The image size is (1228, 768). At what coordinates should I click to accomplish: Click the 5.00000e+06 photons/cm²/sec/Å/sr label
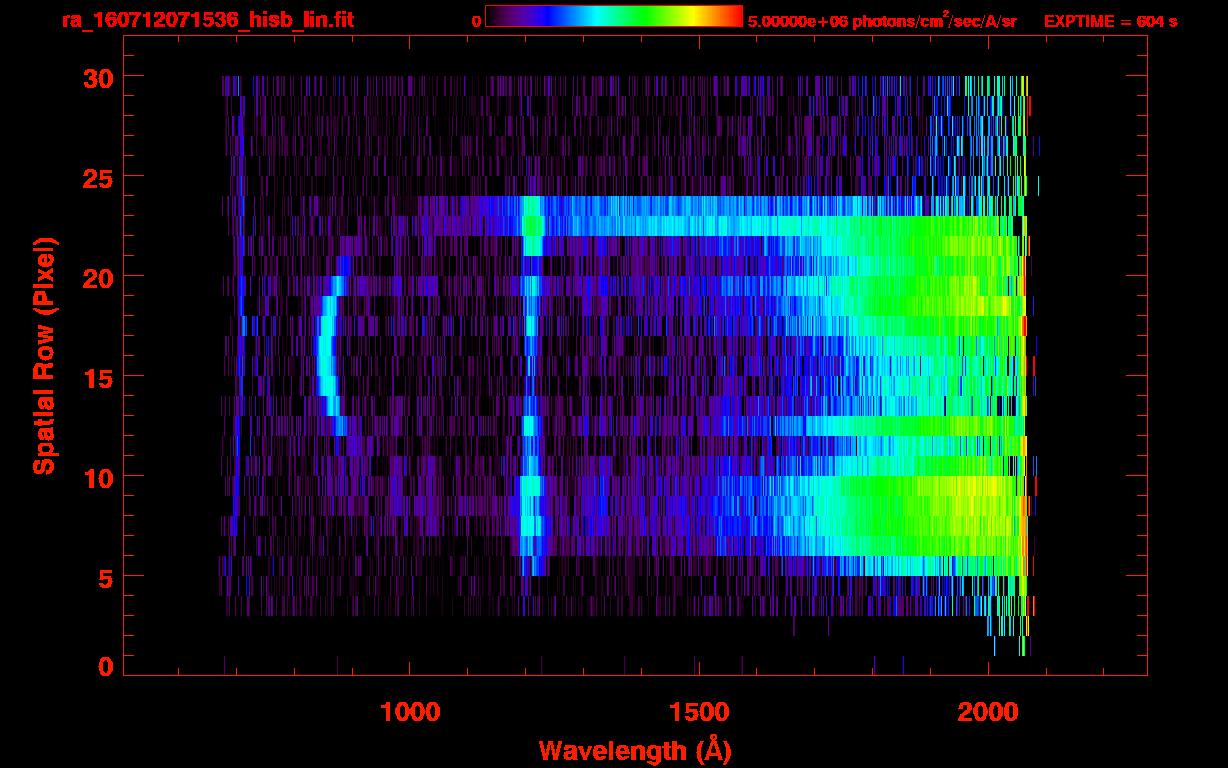point(882,21)
